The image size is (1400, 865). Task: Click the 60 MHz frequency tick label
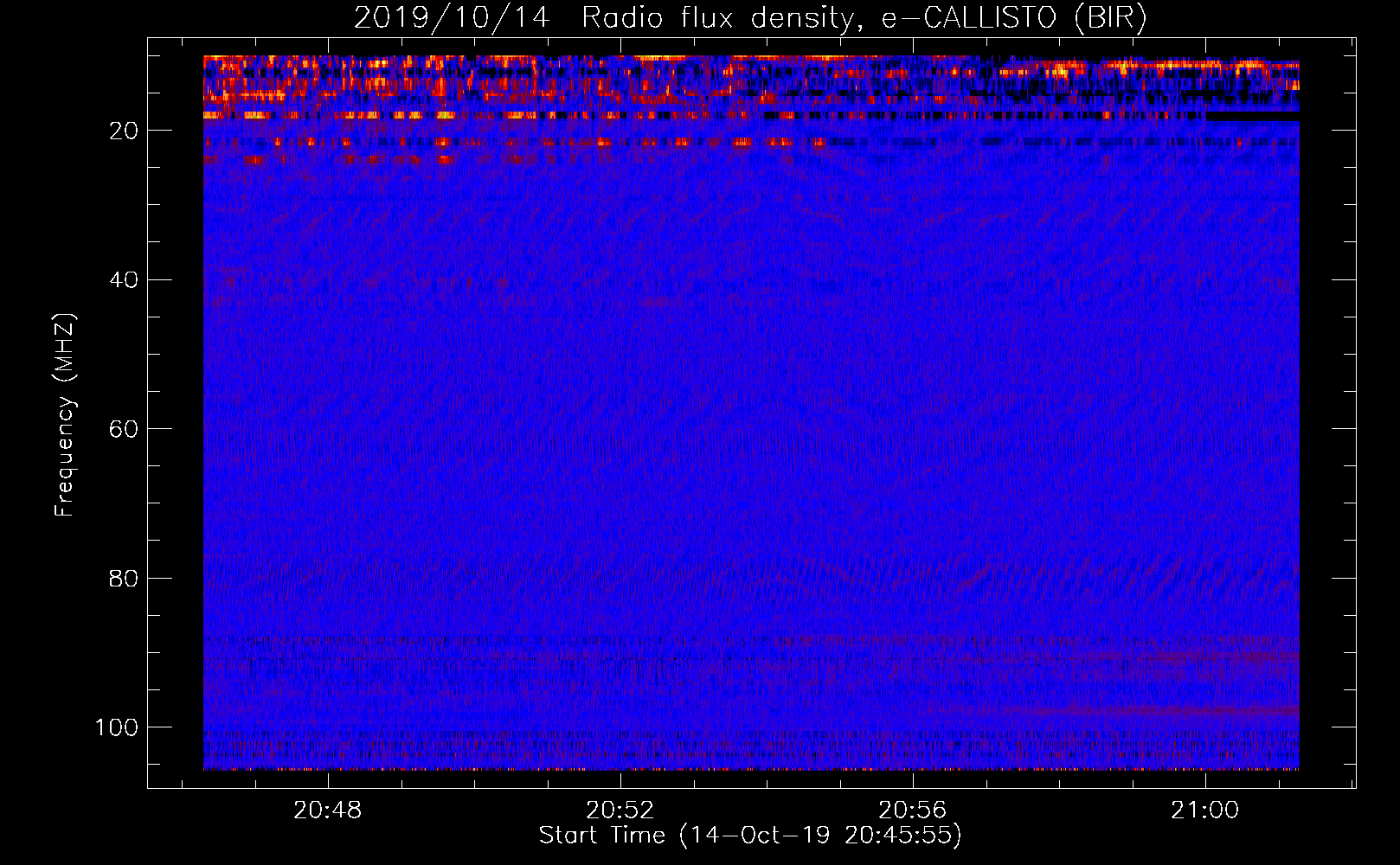[x=124, y=429]
